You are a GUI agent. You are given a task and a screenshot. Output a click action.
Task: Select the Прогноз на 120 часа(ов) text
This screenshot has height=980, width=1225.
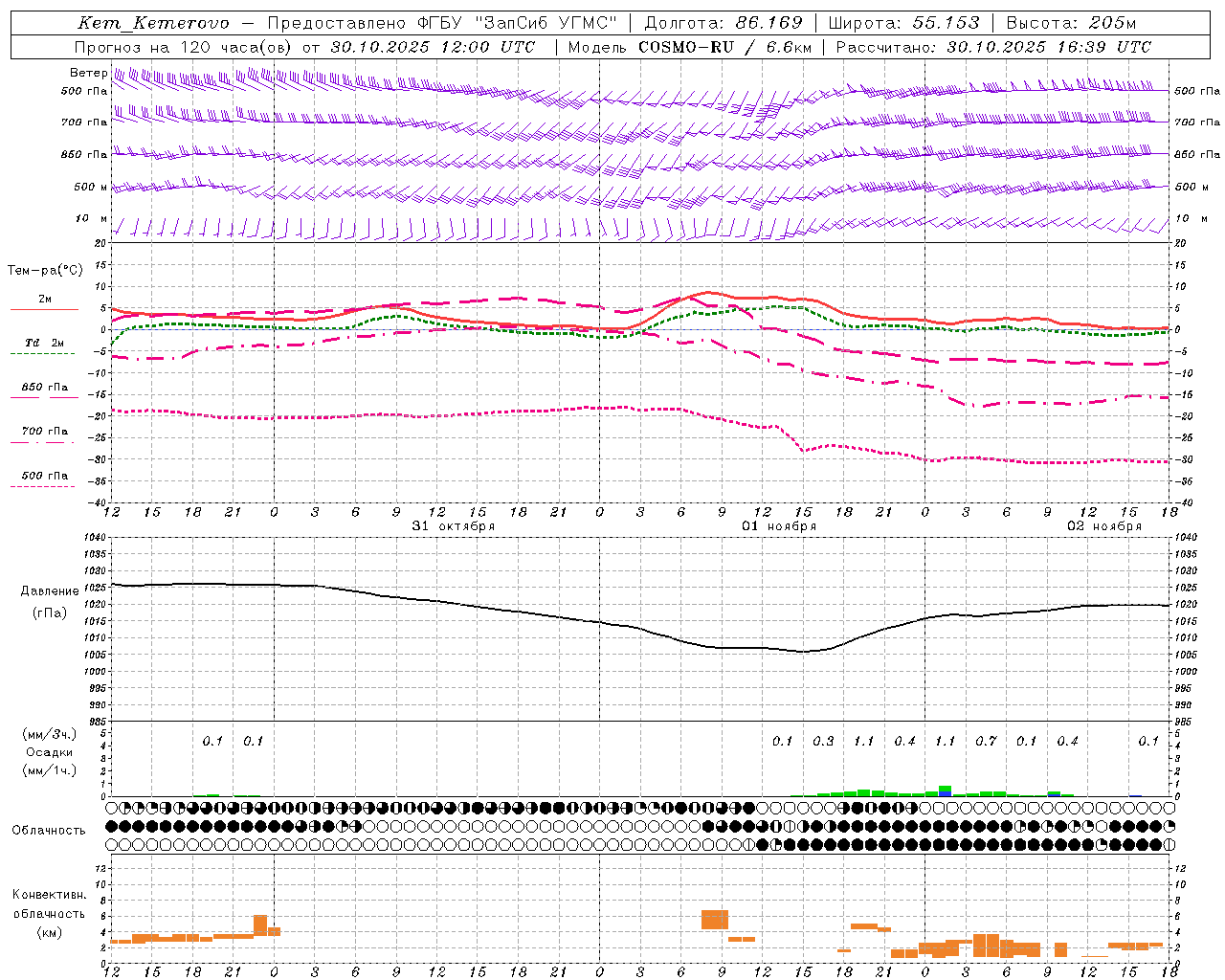[184, 47]
